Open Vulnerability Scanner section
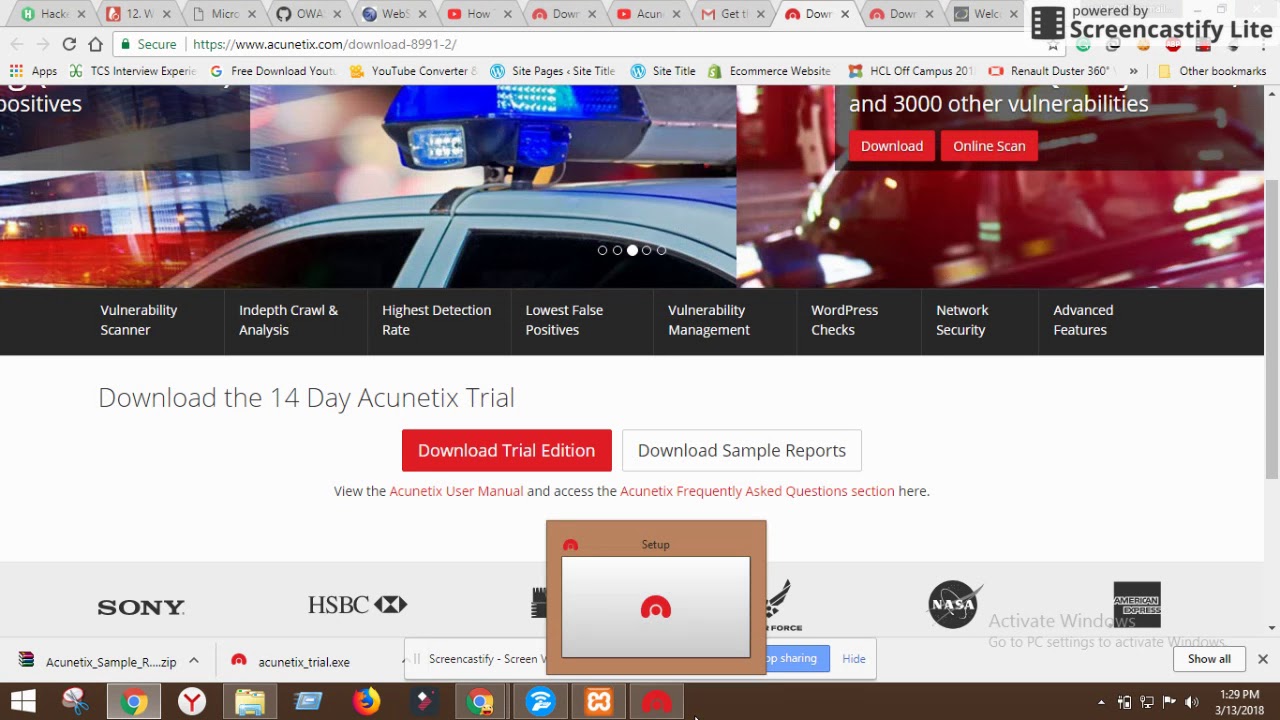The height and width of the screenshot is (720, 1280). [x=139, y=320]
